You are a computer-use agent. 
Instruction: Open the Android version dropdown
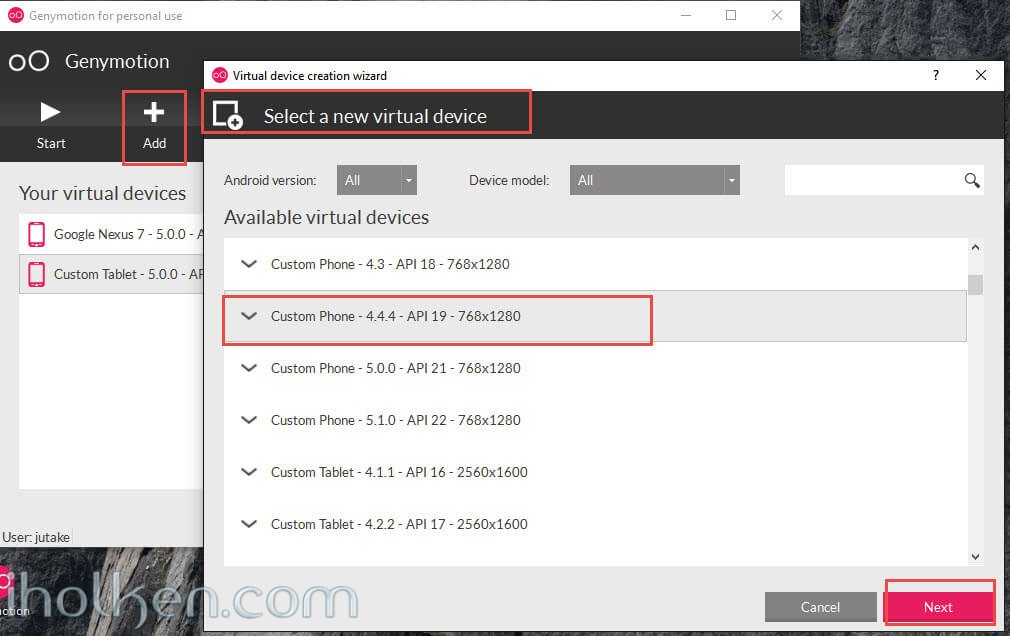point(377,180)
